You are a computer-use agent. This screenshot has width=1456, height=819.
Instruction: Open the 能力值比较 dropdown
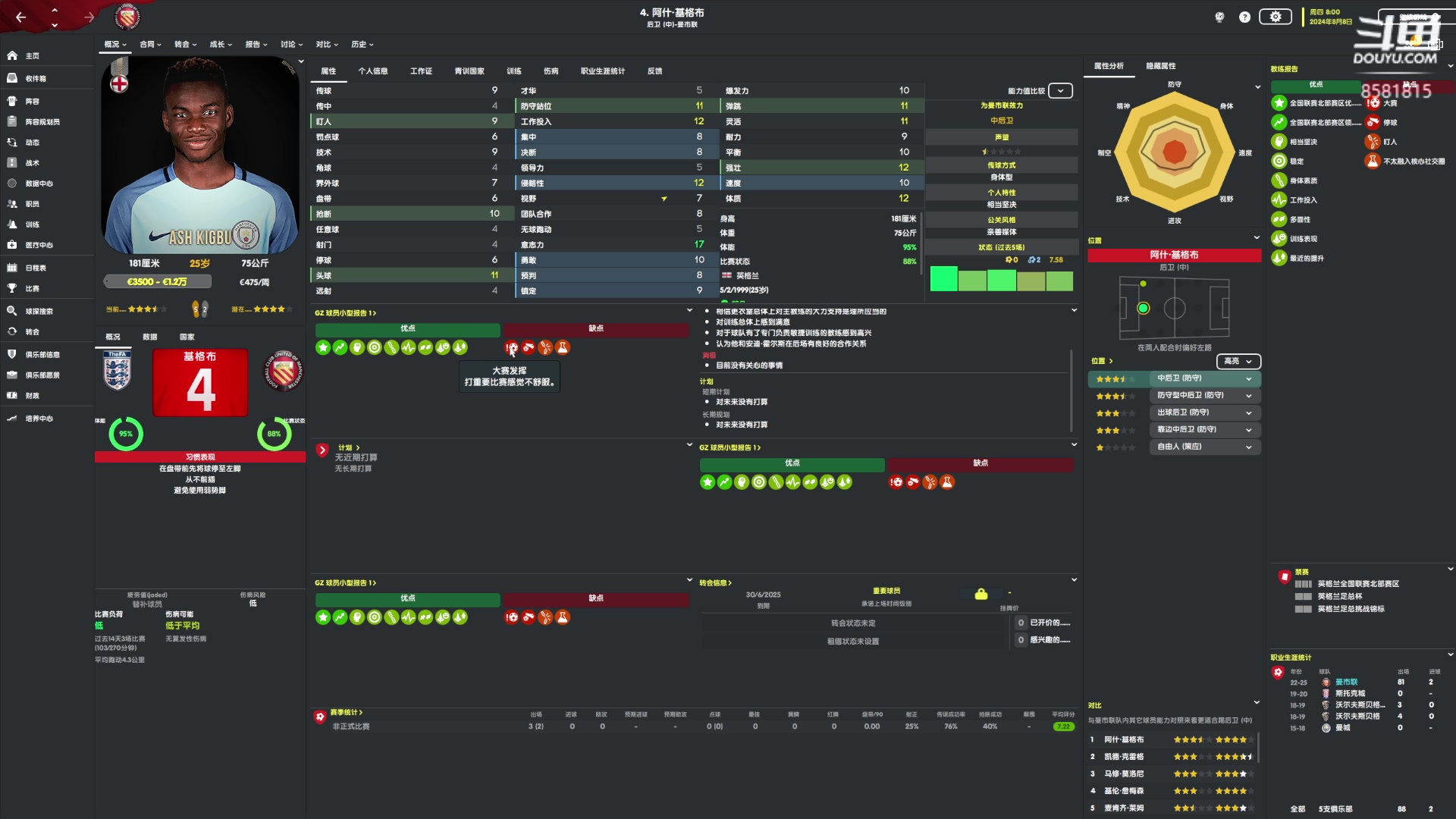[x=1060, y=91]
